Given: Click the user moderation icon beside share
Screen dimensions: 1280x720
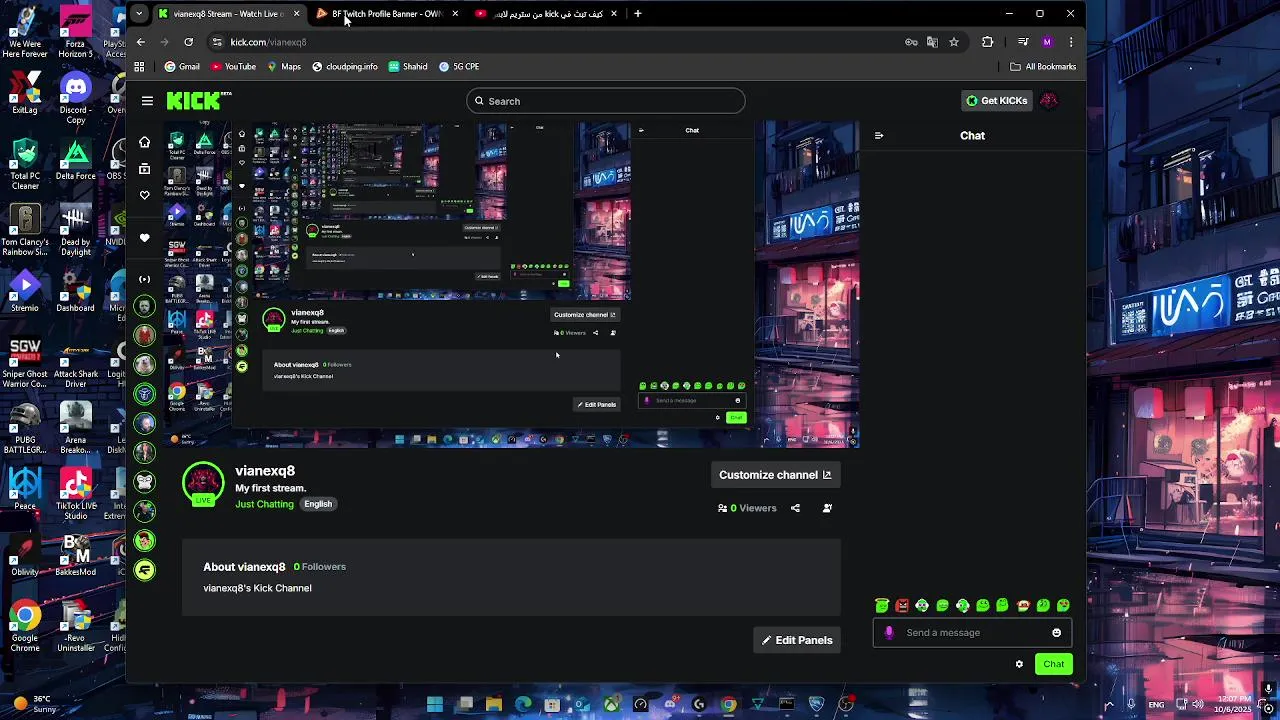Looking at the screenshot, I should (x=827, y=508).
